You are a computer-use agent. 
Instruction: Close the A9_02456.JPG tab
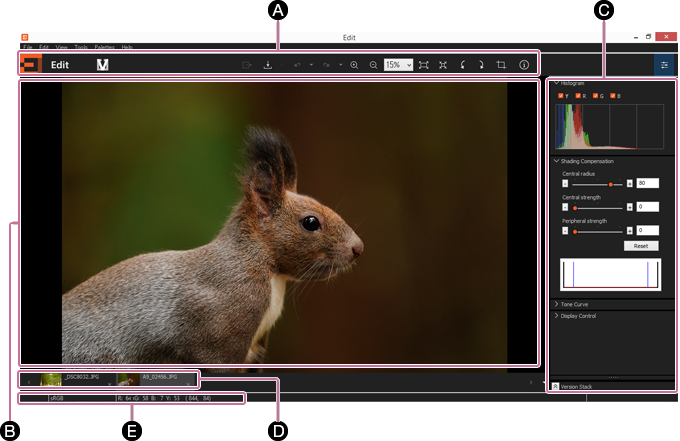click(x=188, y=384)
